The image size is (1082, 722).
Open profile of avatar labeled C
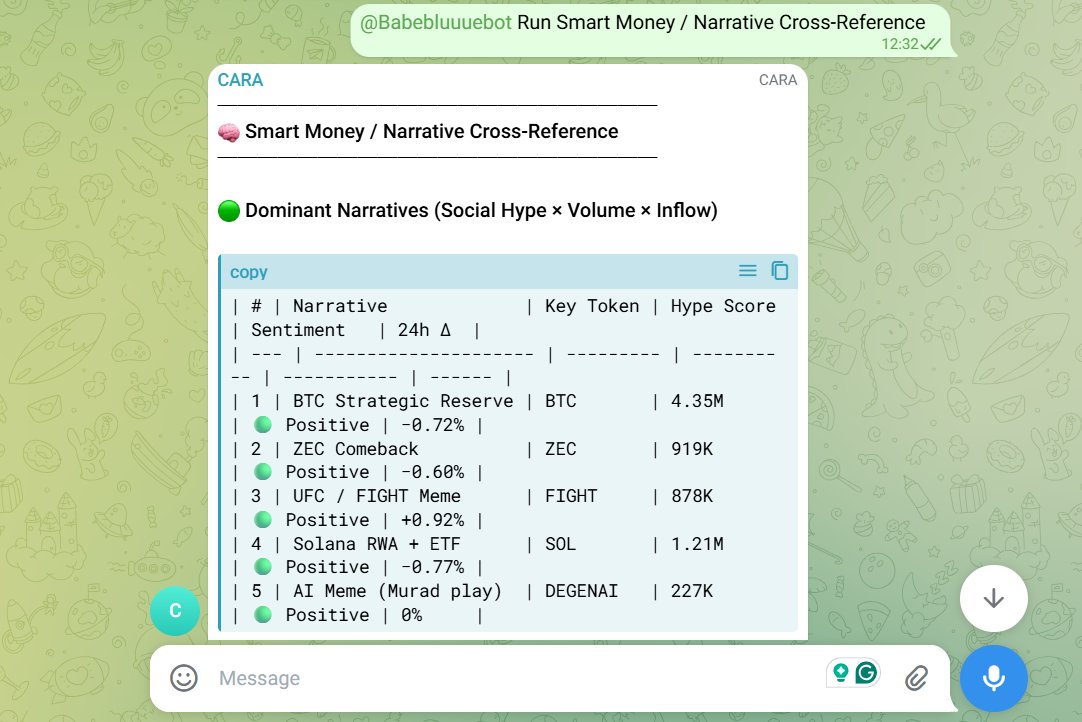point(175,611)
